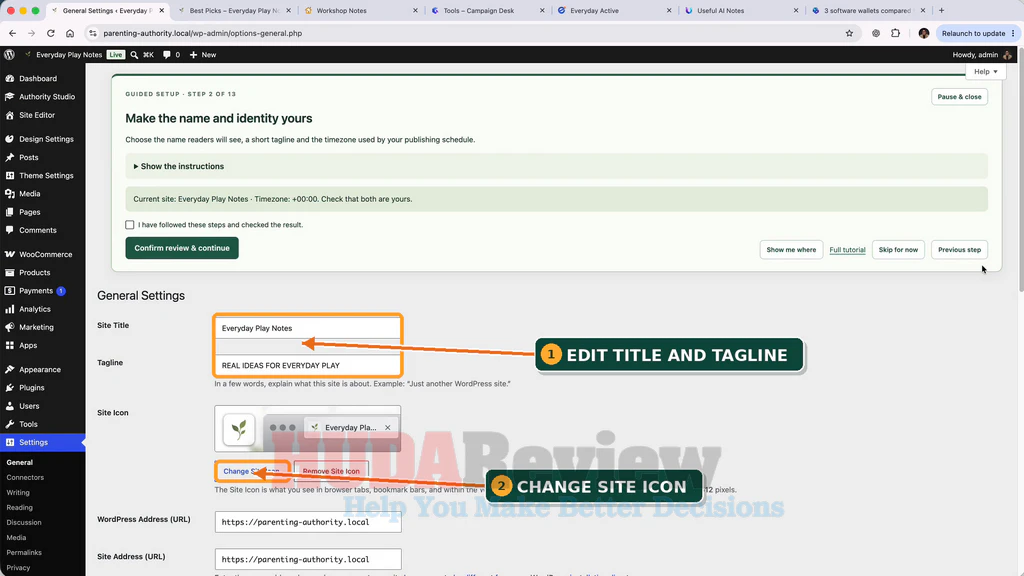Click the WordPress Address URL field

point(308,522)
